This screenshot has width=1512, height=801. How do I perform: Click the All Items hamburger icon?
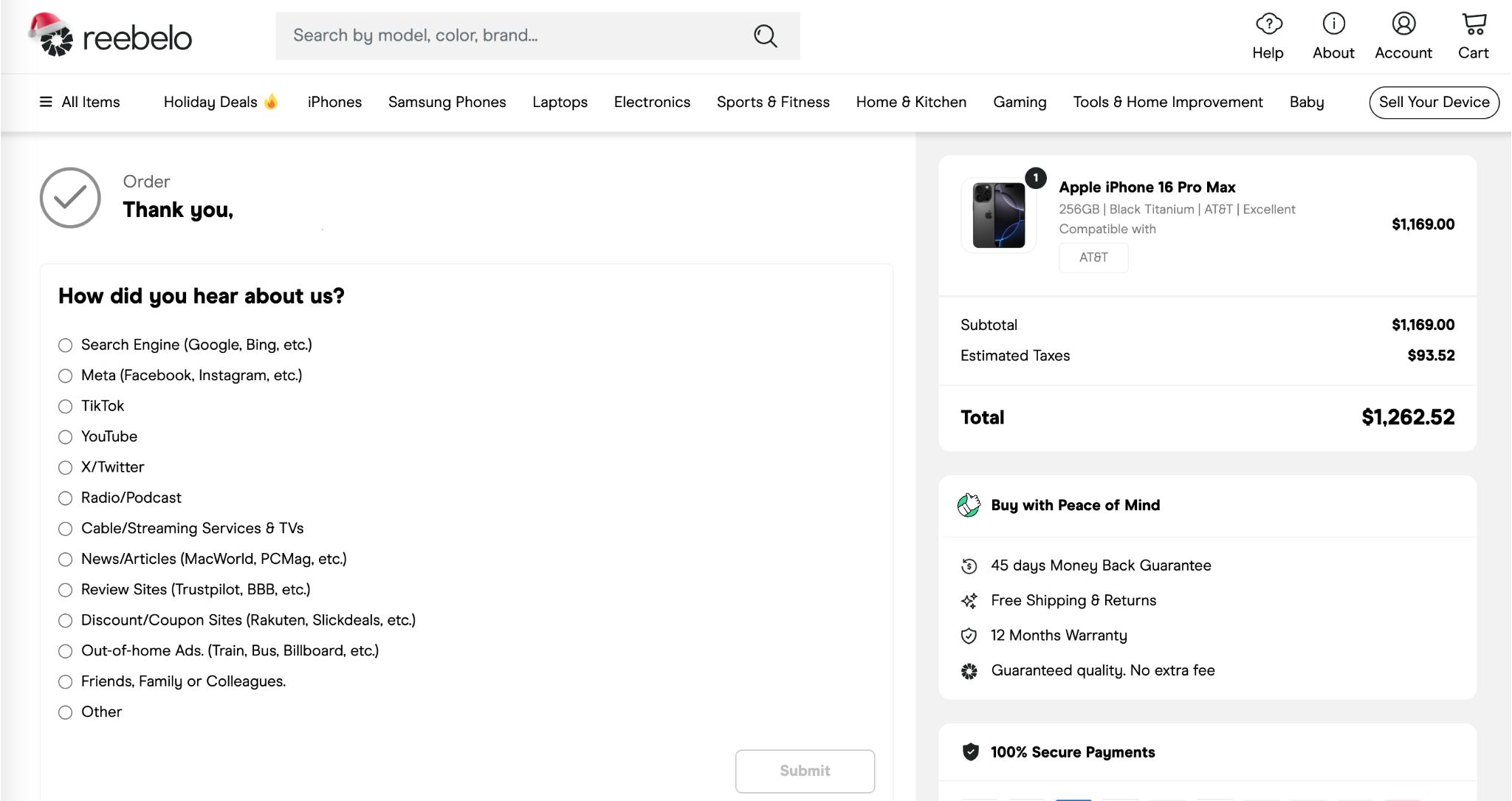(x=46, y=102)
